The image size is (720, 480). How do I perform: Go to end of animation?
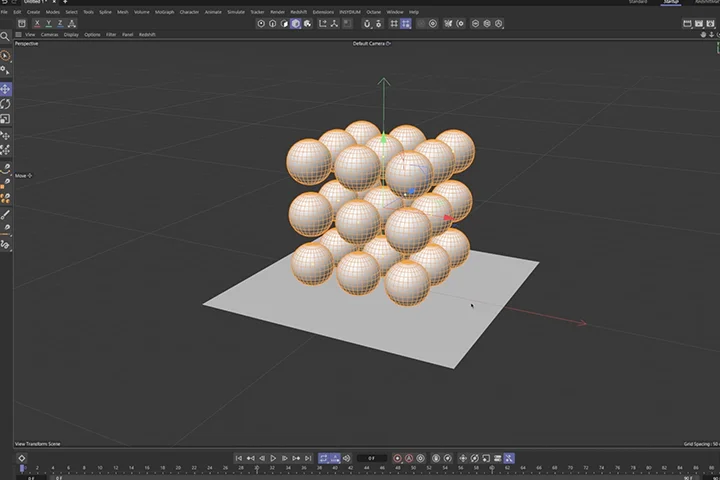(x=308, y=458)
